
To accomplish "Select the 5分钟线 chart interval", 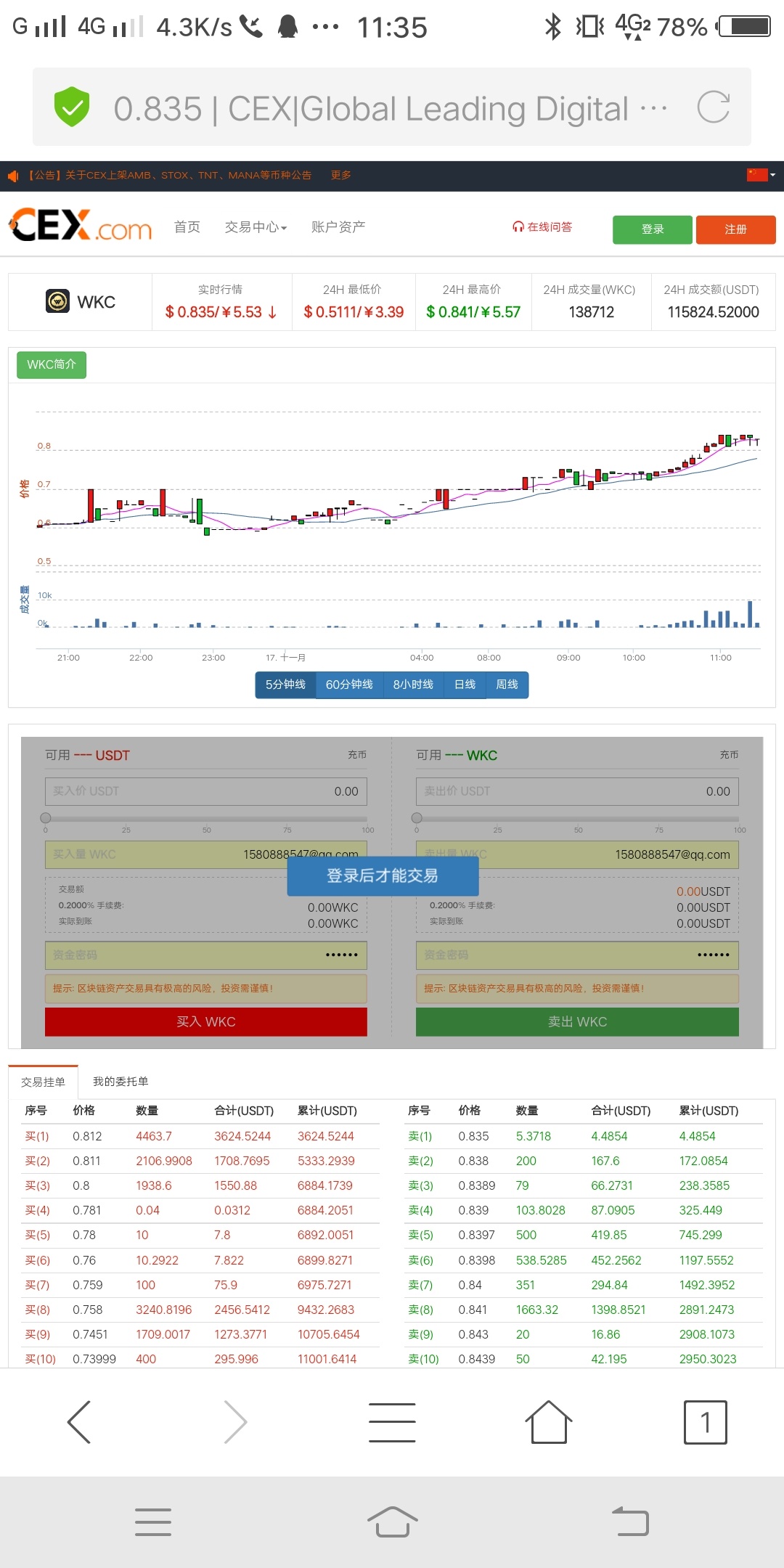I will tap(285, 685).
